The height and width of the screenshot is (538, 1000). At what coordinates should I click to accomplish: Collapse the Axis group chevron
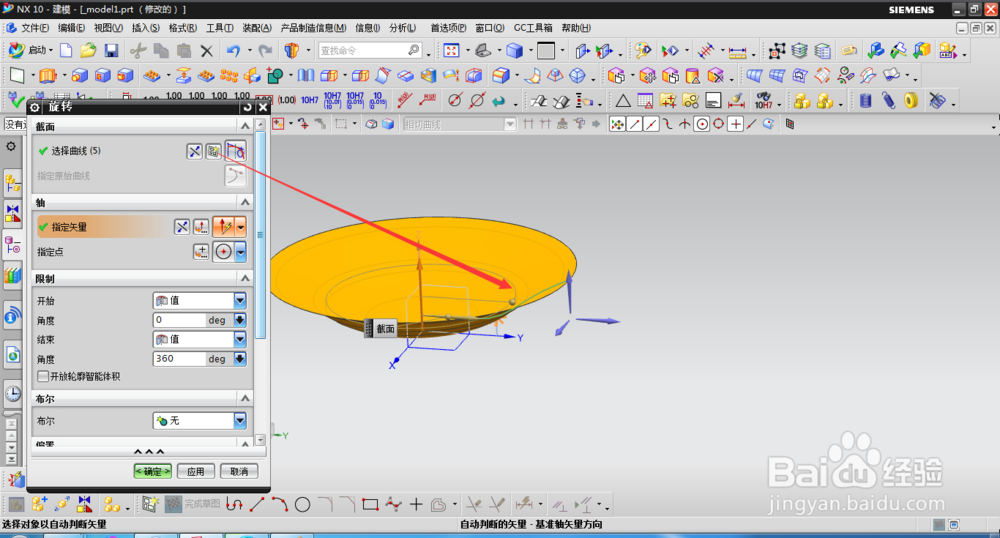click(245, 202)
